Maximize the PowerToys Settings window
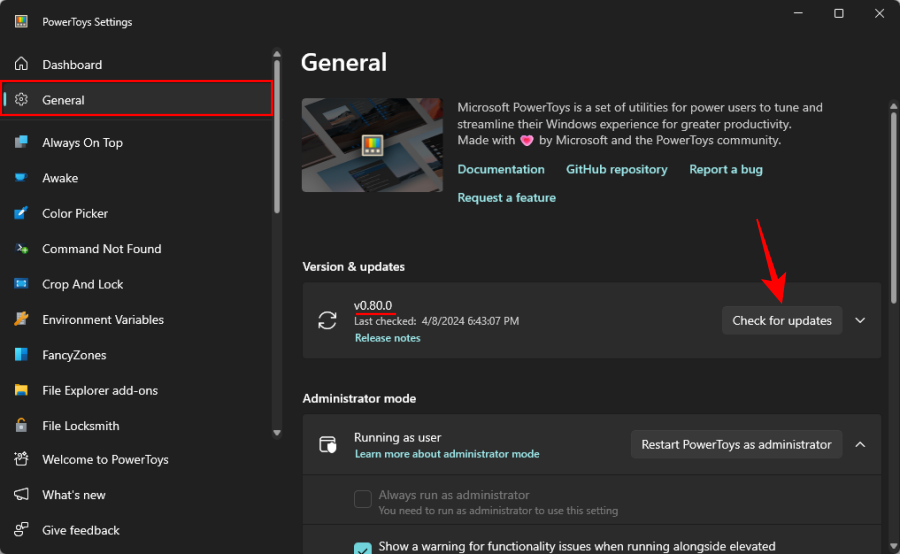This screenshot has width=900, height=554. [839, 13]
